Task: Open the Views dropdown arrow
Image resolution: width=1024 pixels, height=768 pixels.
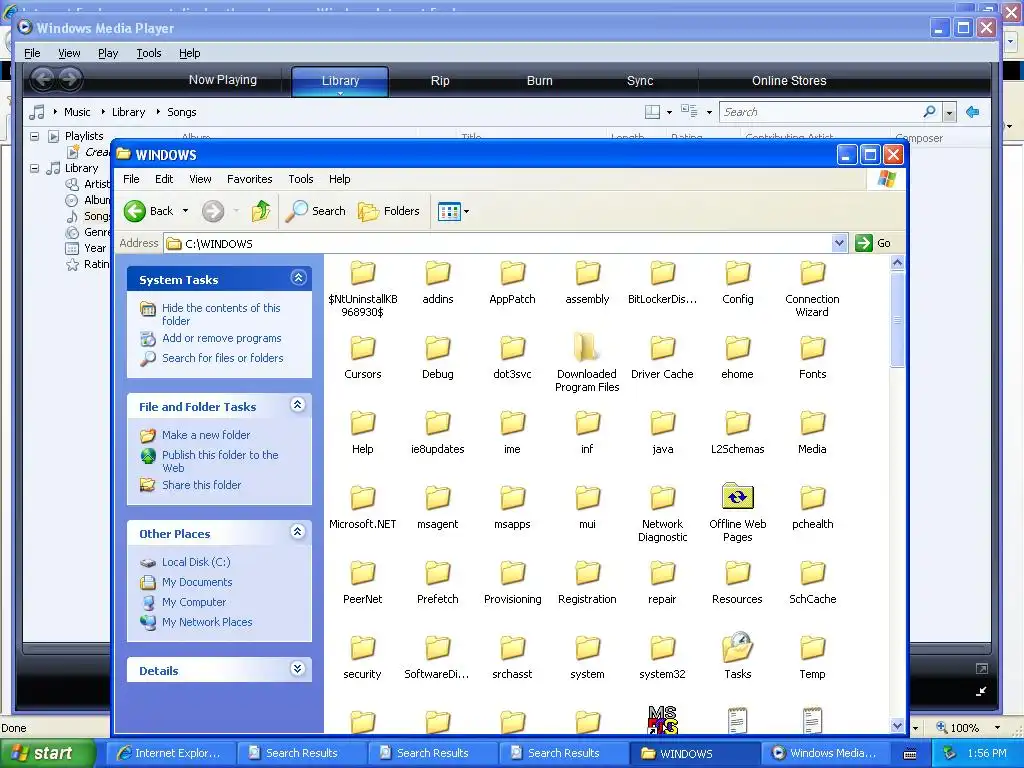Action: click(466, 212)
